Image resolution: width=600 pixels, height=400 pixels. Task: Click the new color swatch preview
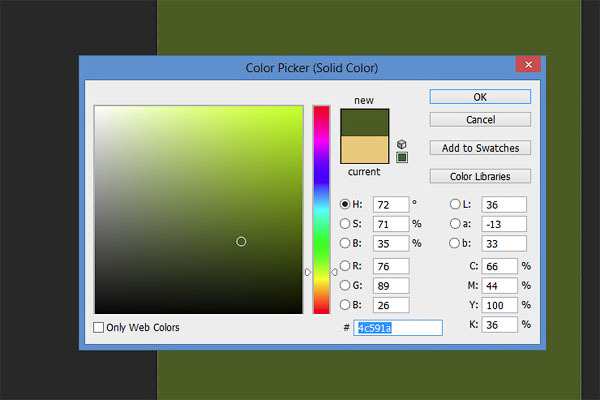click(365, 122)
